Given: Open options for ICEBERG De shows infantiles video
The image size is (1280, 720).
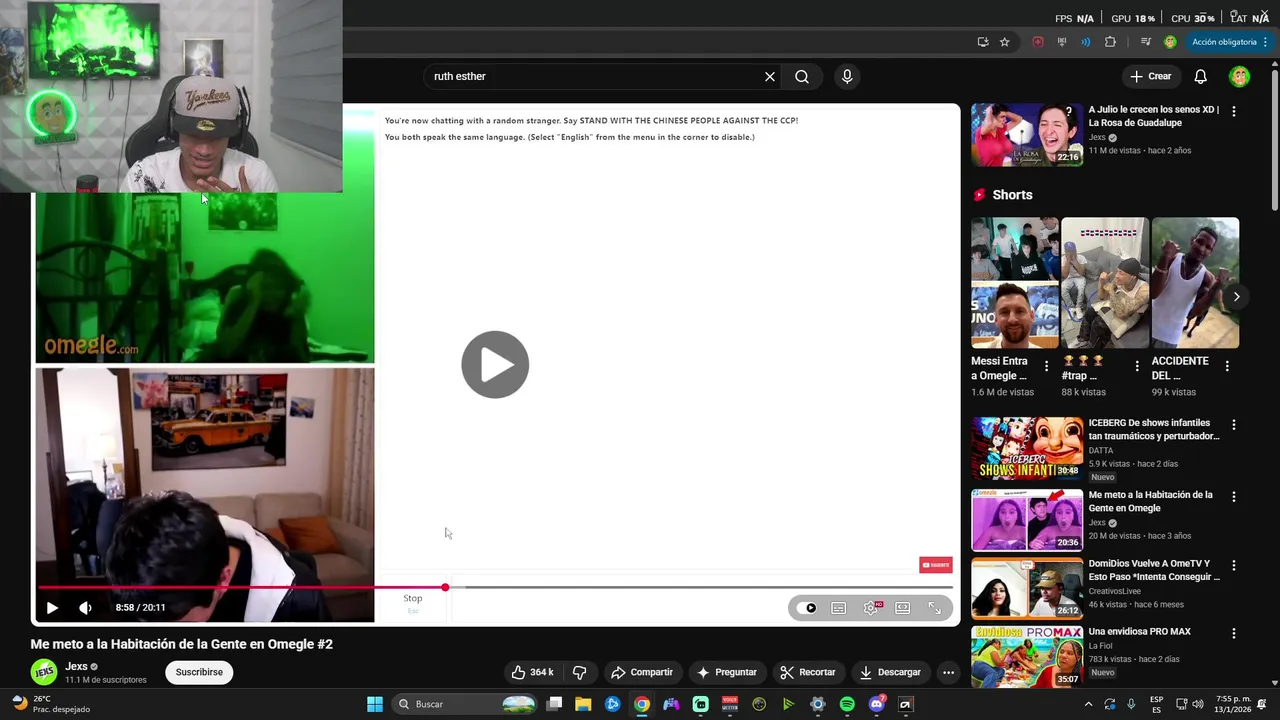Looking at the screenshot, I should point(1233,425).
